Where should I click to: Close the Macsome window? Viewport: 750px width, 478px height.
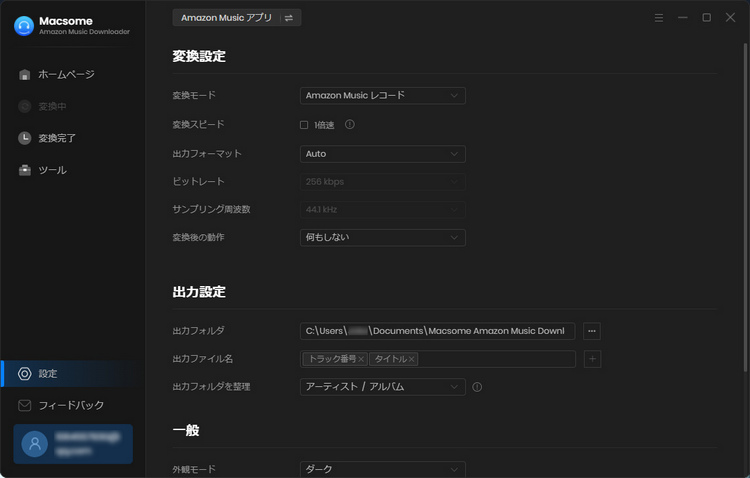[x=730, y=18]
